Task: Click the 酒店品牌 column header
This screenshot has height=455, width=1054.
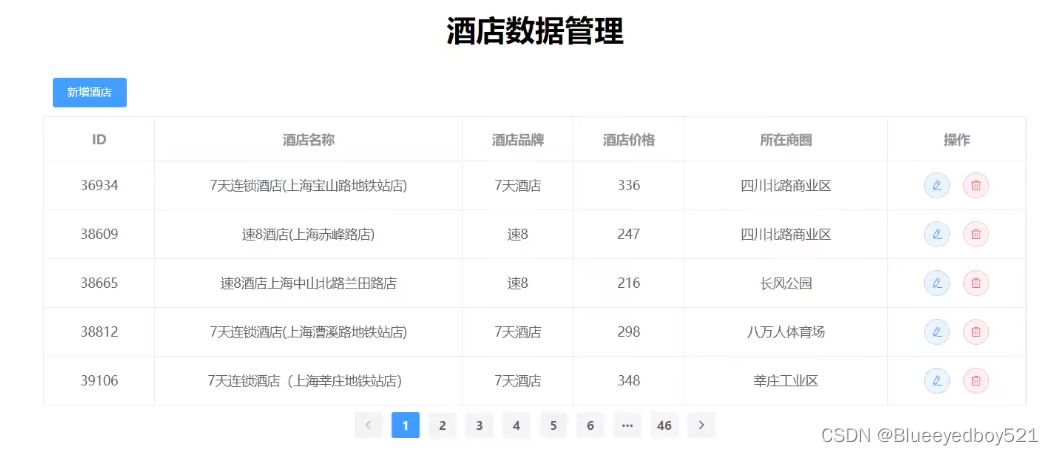Action: tap(518, 140)
